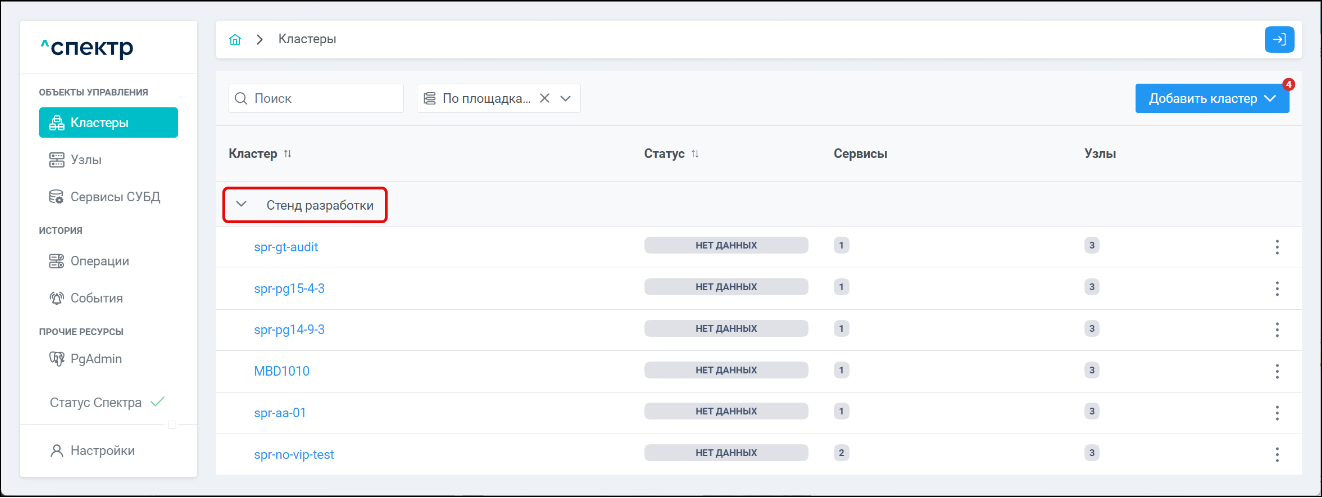Open kebab menu for spr-no-vip-test row
This screenshot has width=1322, height=498.
pyautogui.click(x=1276, y=454)
